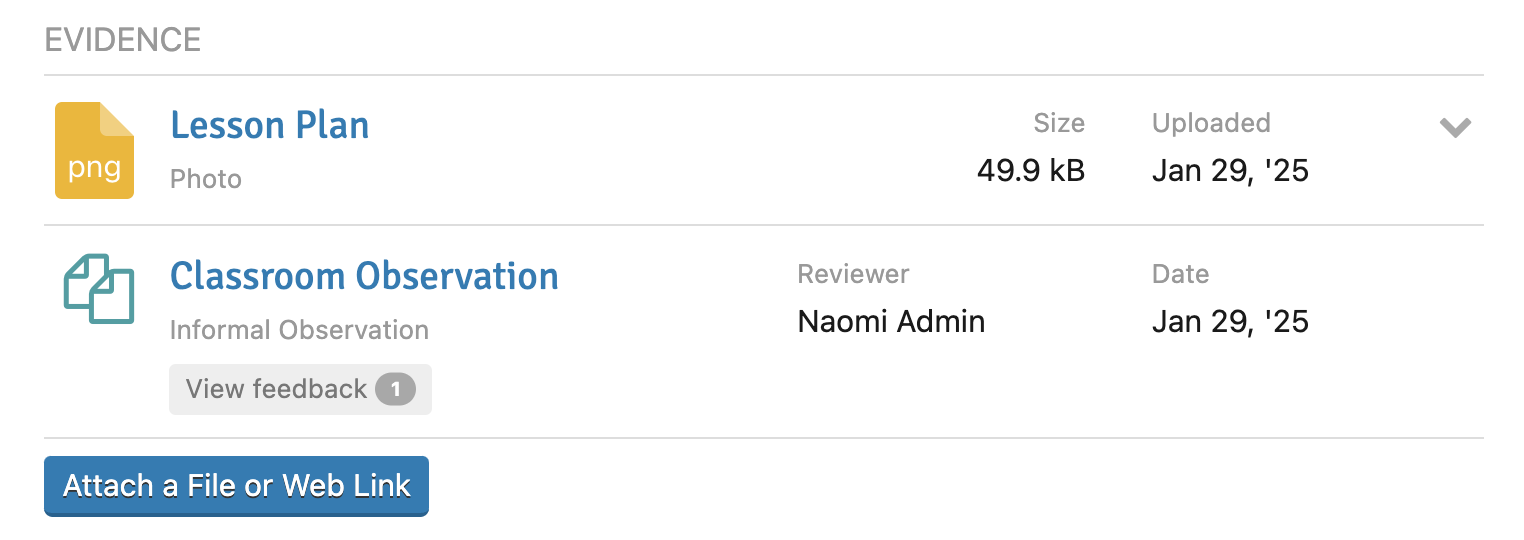Click the Reviewer column label
This screenshot has height=540, width=1524.
tap(853, 274)
